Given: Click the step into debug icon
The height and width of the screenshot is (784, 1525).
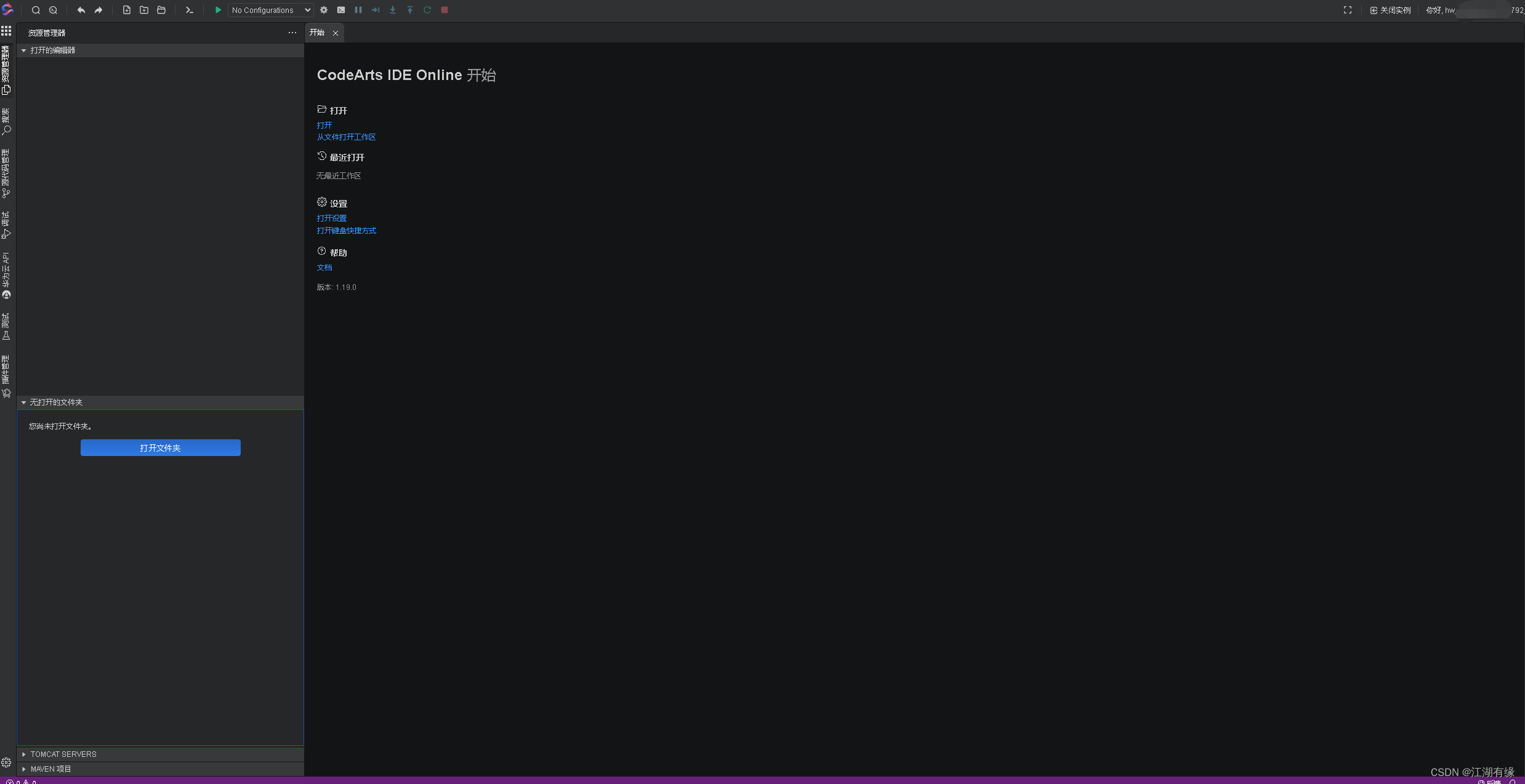Looking at the screenshot, I should pos(393,10).
